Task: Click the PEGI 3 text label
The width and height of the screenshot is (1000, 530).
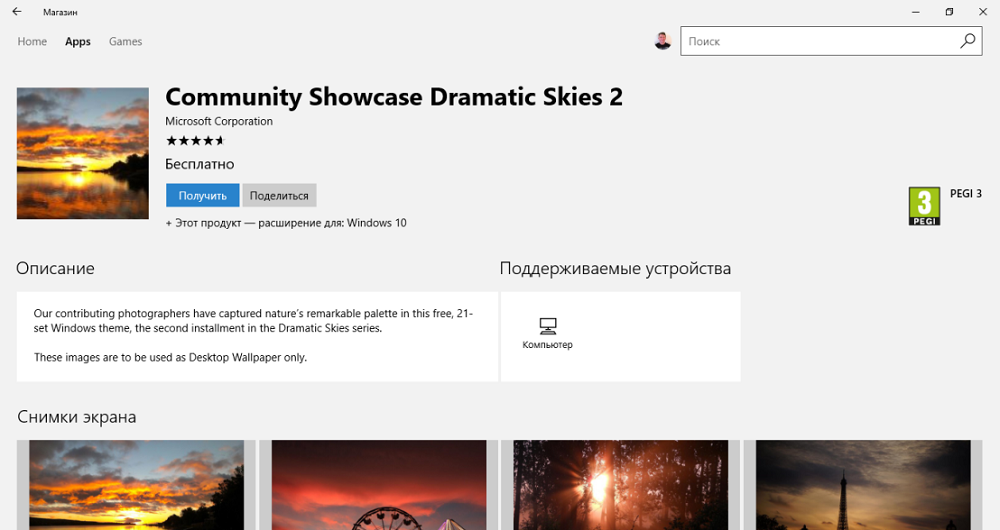Action: point(966,193)
